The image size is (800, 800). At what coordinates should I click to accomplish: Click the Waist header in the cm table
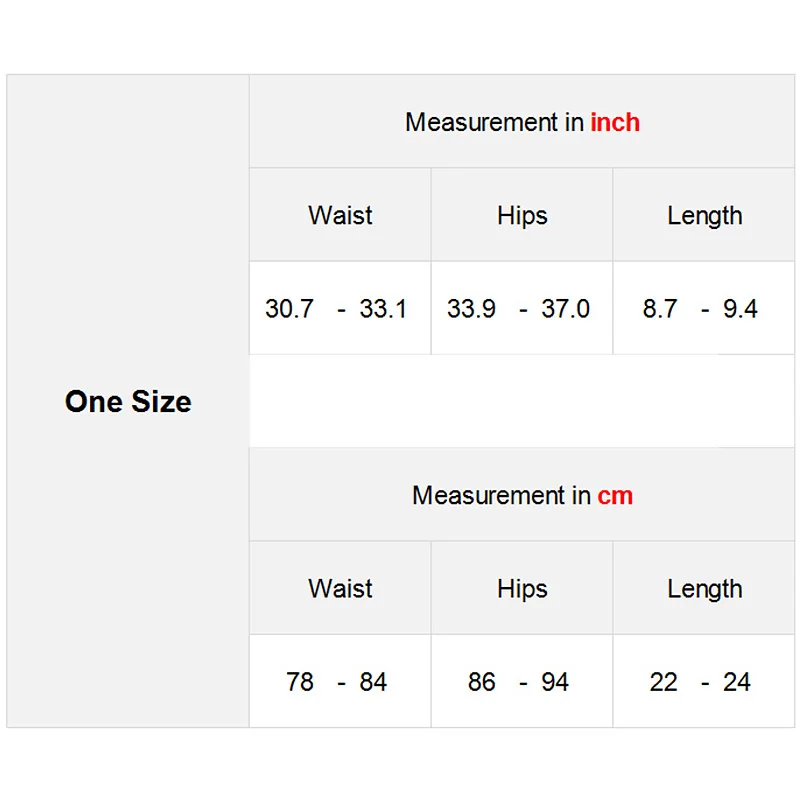(340, 589)
